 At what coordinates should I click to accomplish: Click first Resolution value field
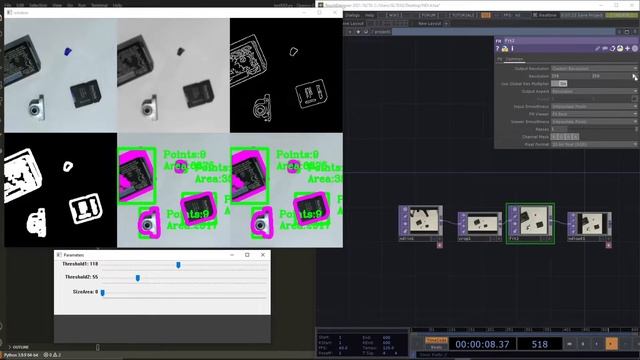click(571, 76)
